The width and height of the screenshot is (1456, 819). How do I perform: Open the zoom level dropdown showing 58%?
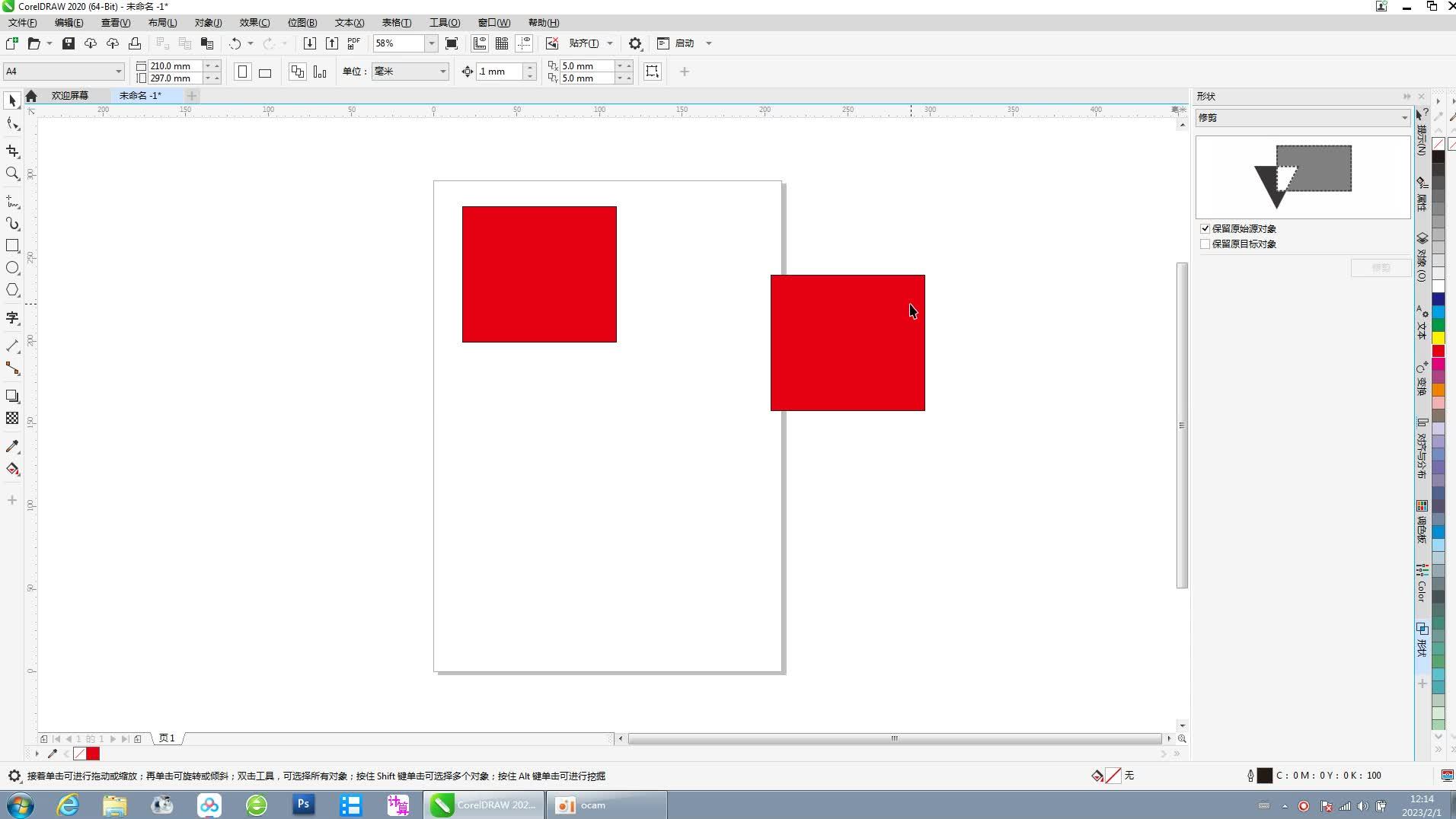pyautogui.click(x=432, y=43)
